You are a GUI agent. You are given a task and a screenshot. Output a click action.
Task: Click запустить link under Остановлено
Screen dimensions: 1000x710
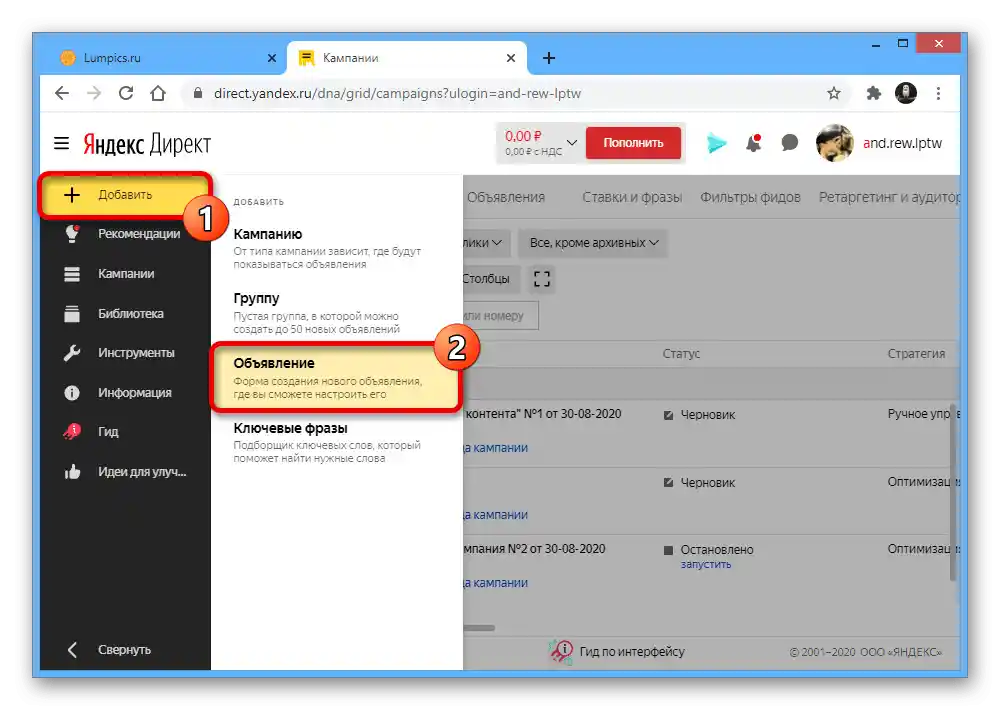(x=705, y=565)
